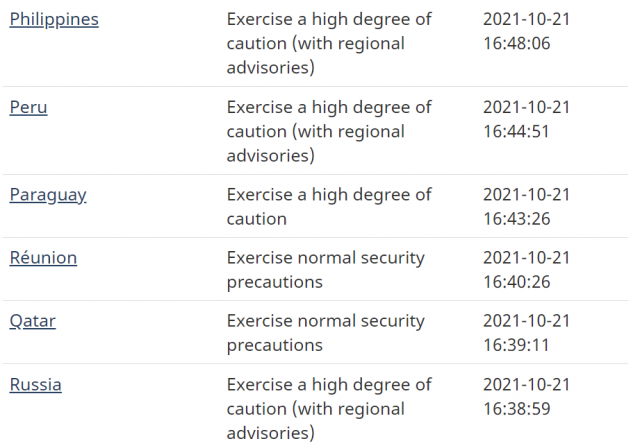The height and width of the screenshot is (448, 640).
Task: Click the Qatar country link
Action: (x=32, y=322)
